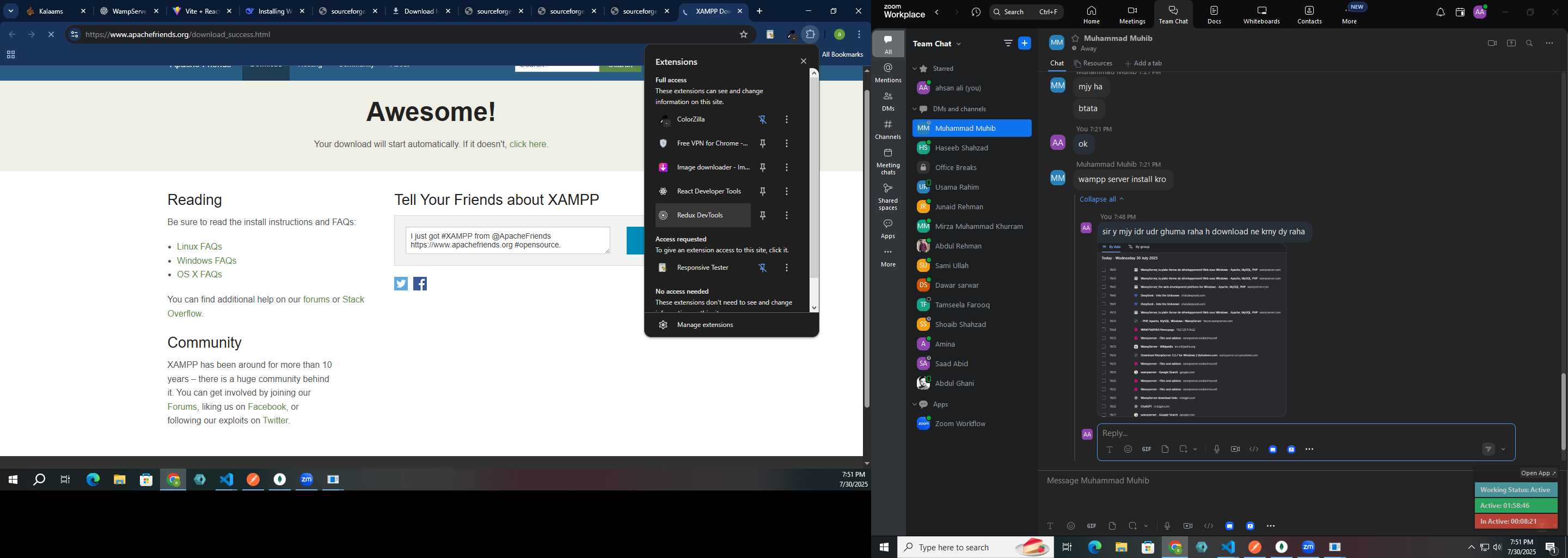
Task: Open File Explorer from Windows taskbar
Action: point(1121,547)
